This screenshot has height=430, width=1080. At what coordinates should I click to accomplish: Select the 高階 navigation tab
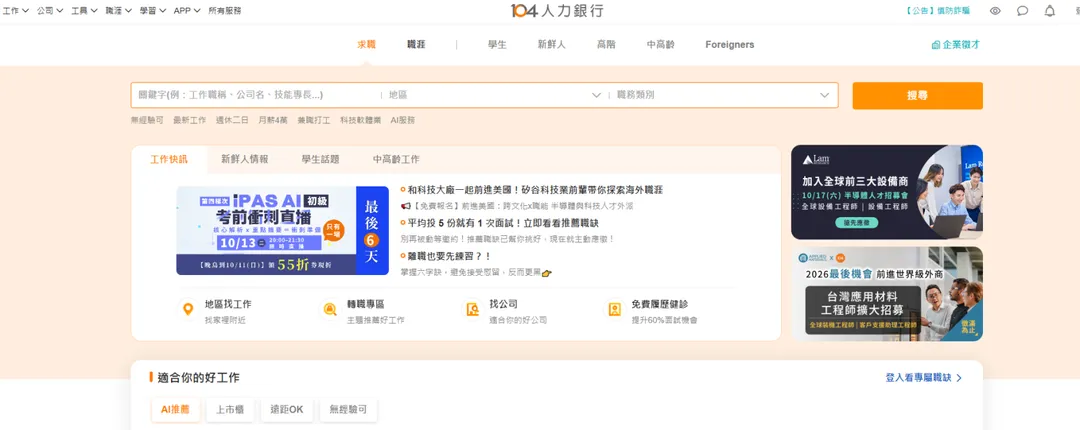point(606,45)
